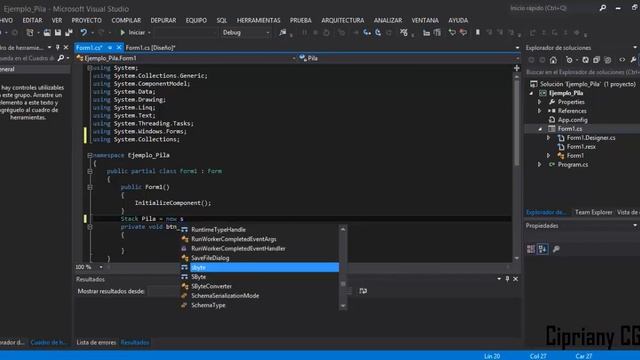
Task: Click the toolbox search magnifier icon
Action: point(61,58)
